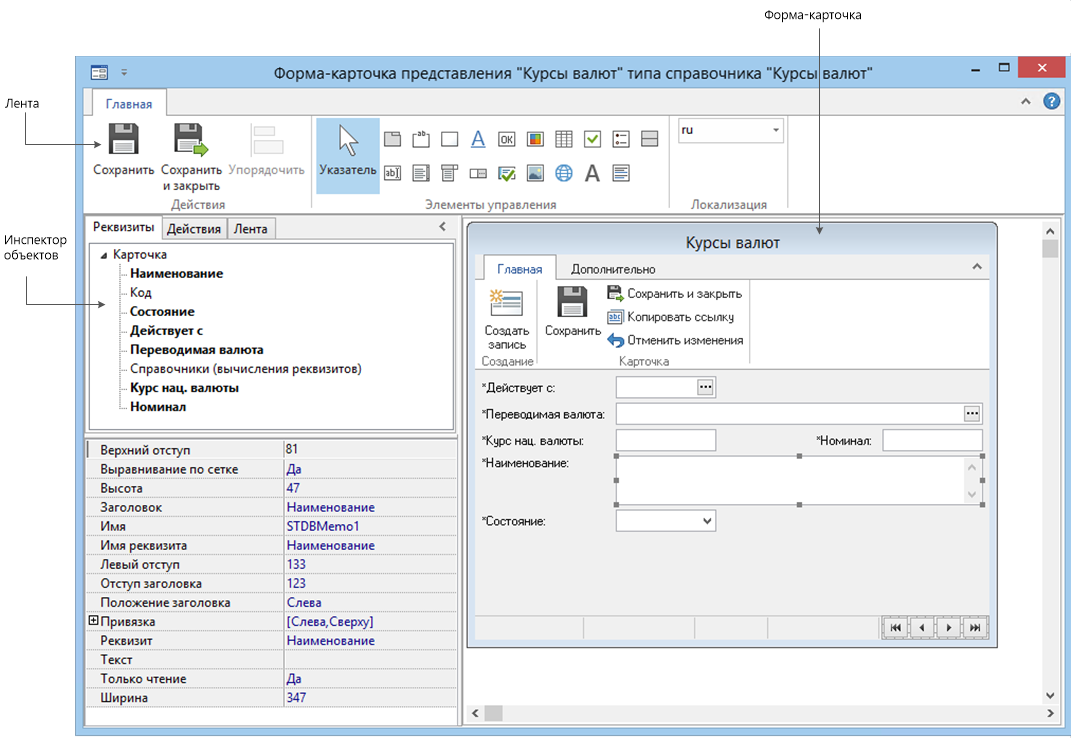Click the Положение заголовка value Слева
1071x738 pixels.
[x=304, y=603]
